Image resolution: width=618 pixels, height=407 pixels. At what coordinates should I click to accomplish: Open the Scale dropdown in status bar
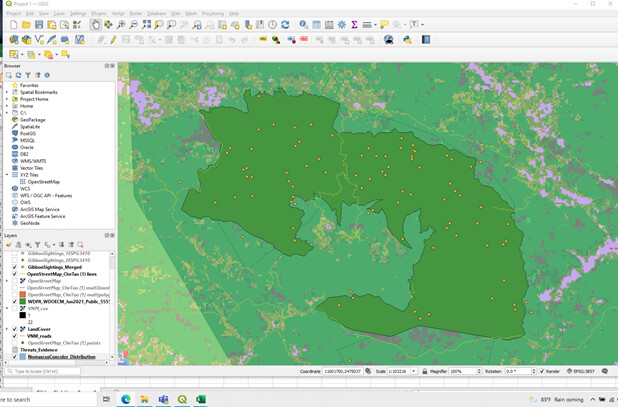click(x=413, y=371)
